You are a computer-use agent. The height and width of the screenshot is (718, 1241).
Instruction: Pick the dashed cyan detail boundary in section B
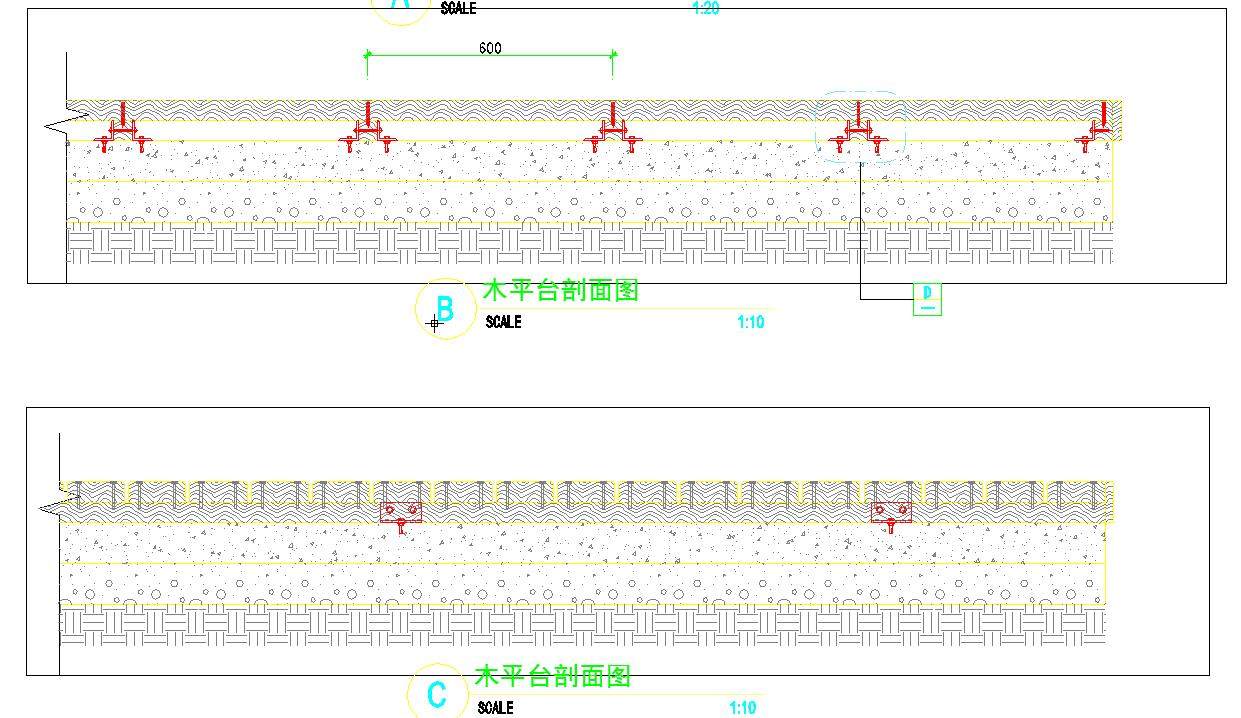(861, 127)
